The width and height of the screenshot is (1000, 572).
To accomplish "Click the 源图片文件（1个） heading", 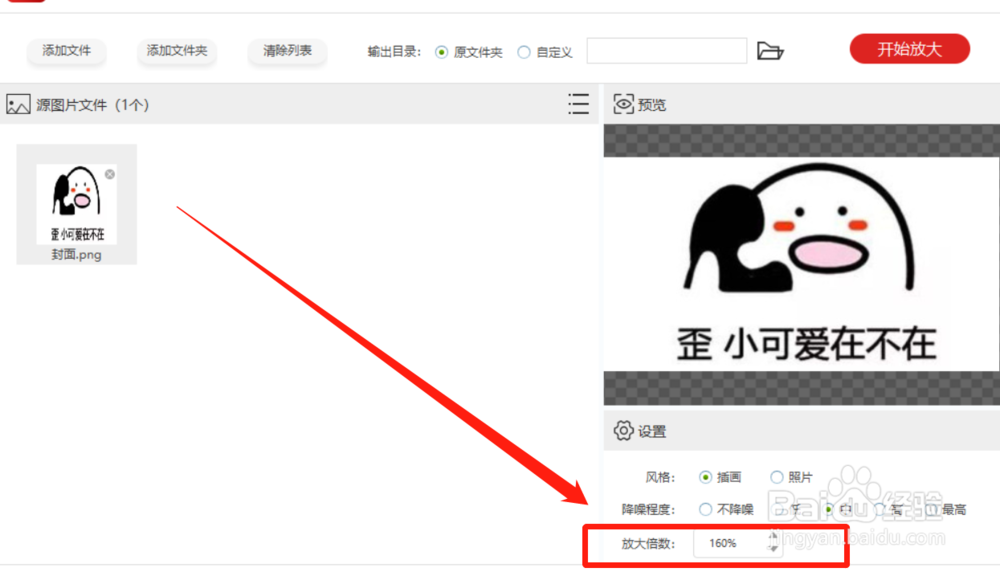I will 92,105.
